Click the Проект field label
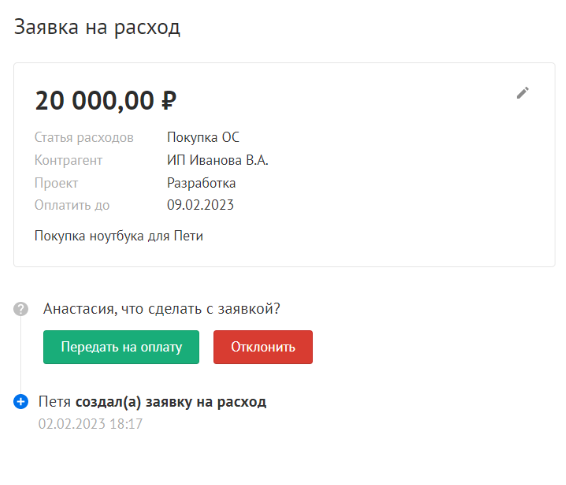 click(x=56, y=183)
